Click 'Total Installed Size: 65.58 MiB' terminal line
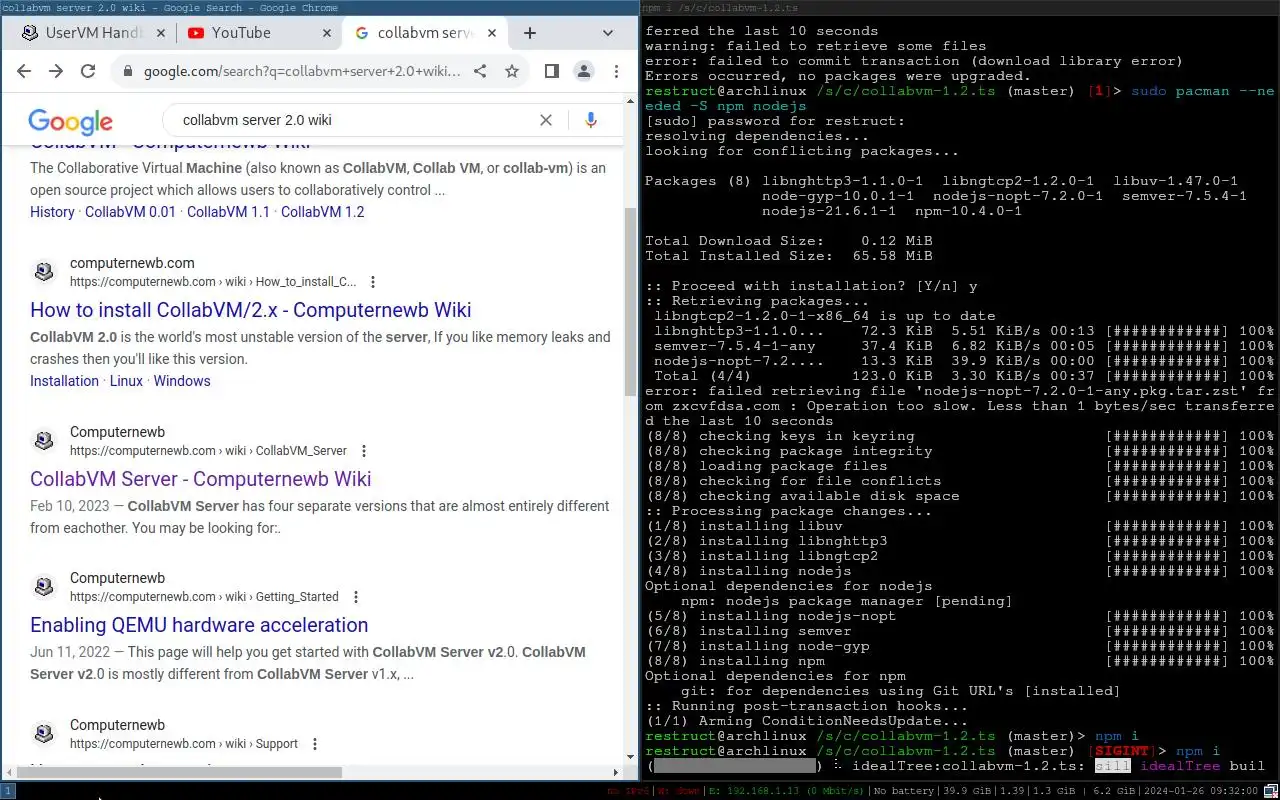The width and height of the screenshot is (1280, 800). [789, 256]
